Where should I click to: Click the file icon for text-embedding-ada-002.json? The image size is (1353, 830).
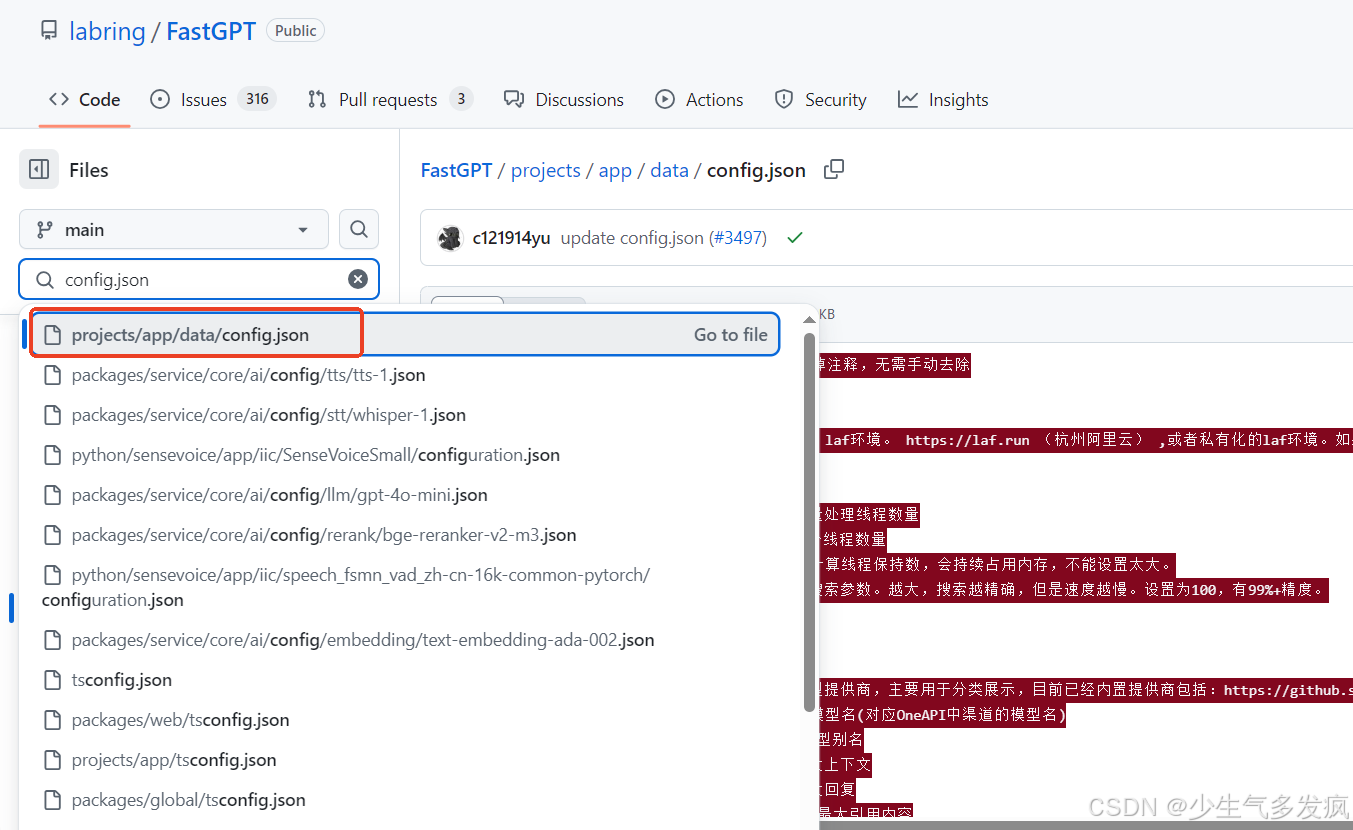[x=53, y=640]
